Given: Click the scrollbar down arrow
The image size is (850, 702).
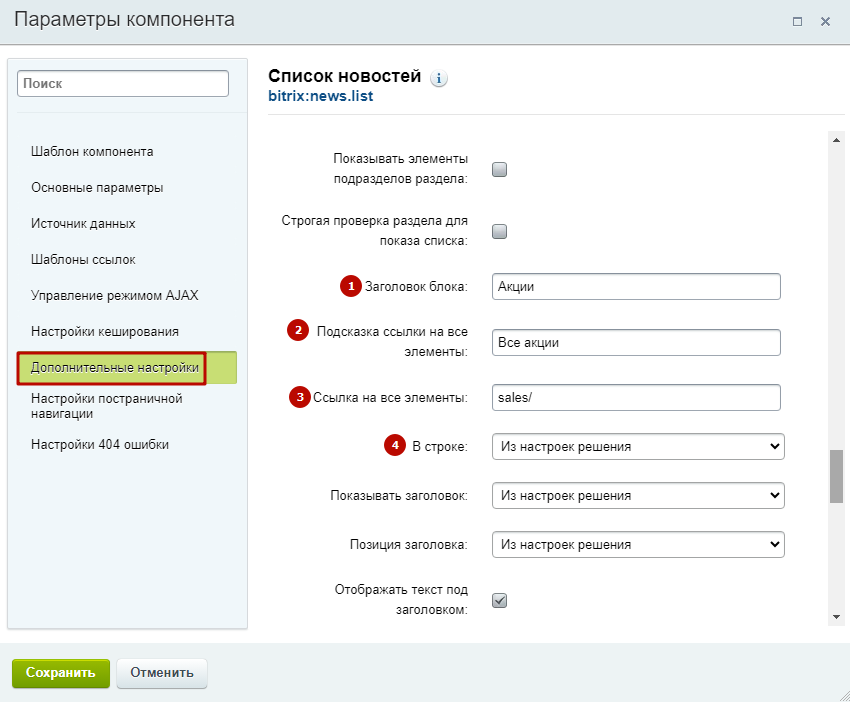Looking at the screenshot, I should 836,617.
